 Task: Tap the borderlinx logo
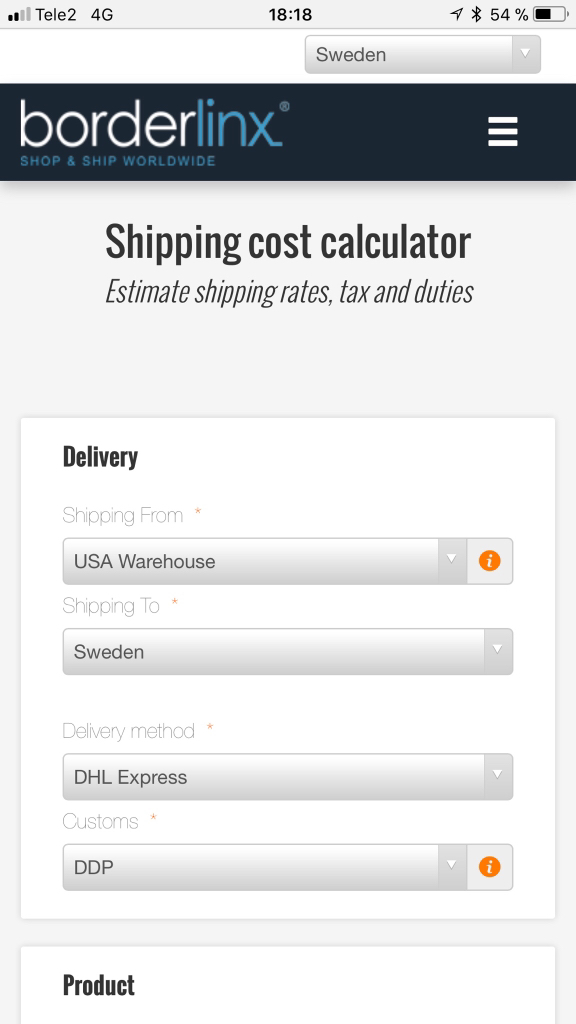click(x=154, y=133)
